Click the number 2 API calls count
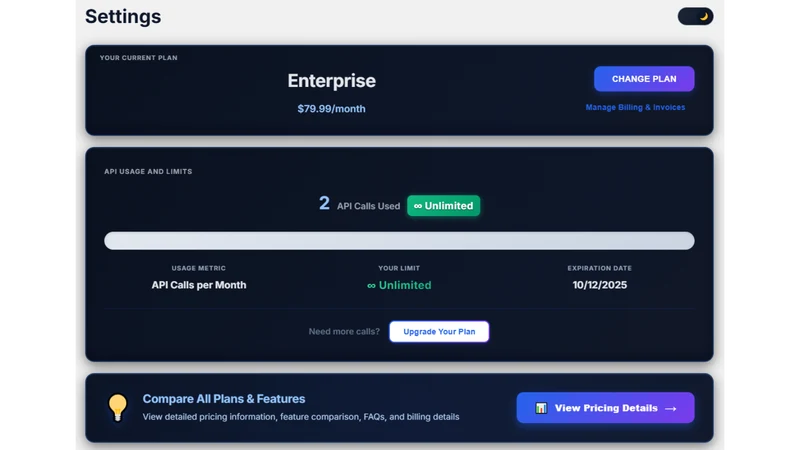800x450 pixels. [x=324, y=204]
